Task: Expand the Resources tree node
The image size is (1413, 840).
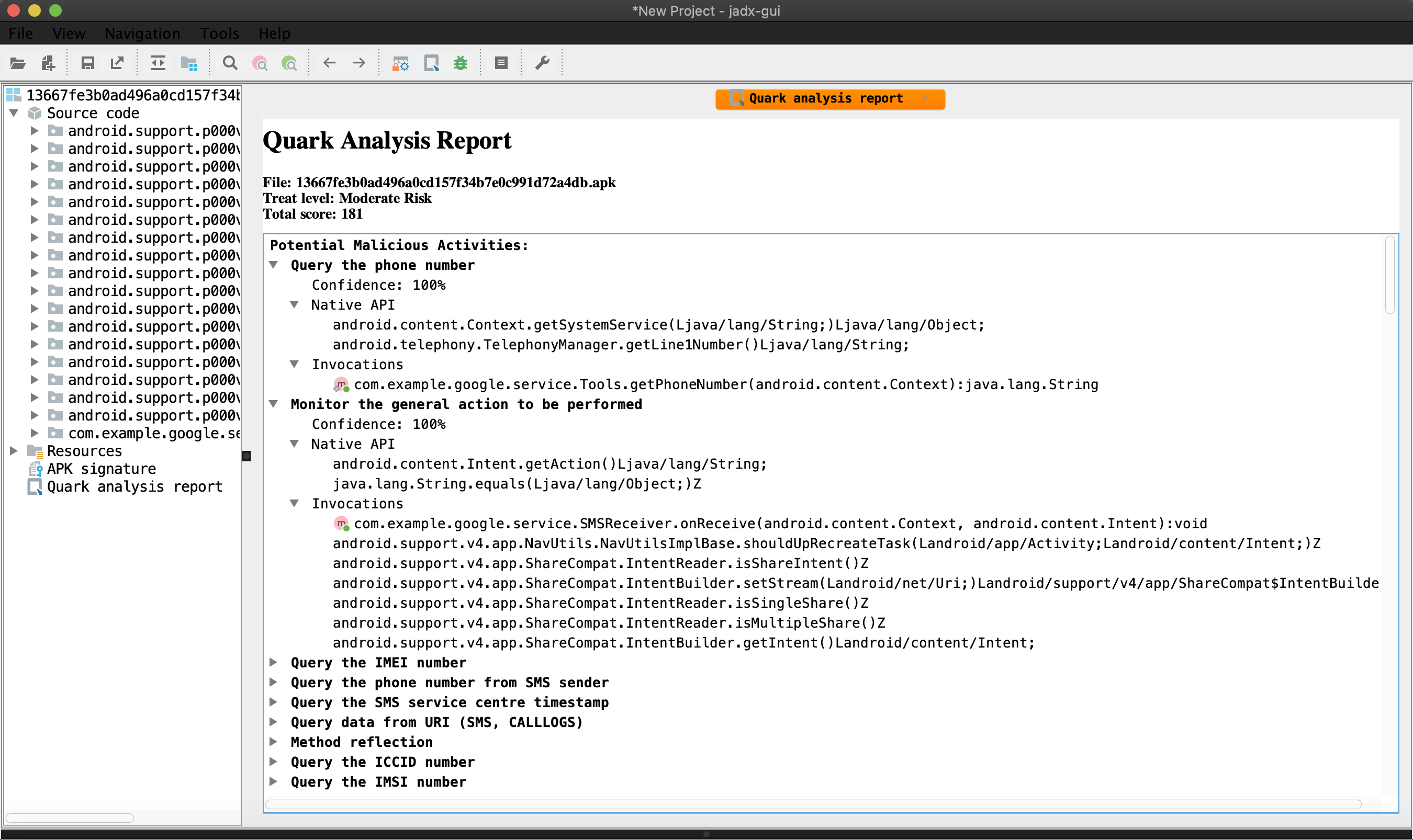Action: click(x=14, y=451)
